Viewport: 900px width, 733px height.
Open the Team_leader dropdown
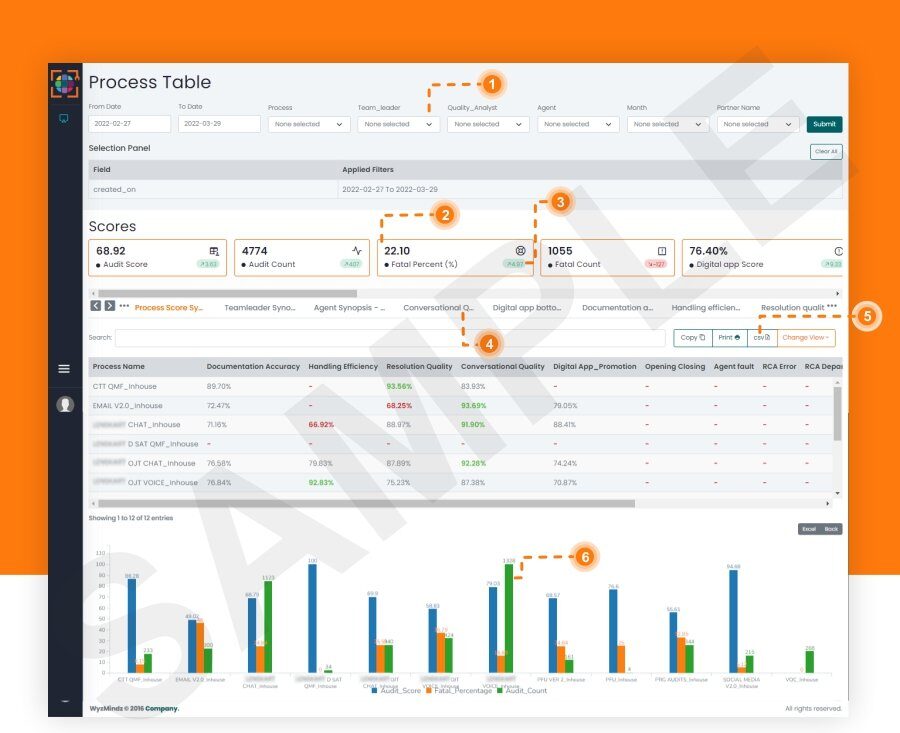click(398, 124)
